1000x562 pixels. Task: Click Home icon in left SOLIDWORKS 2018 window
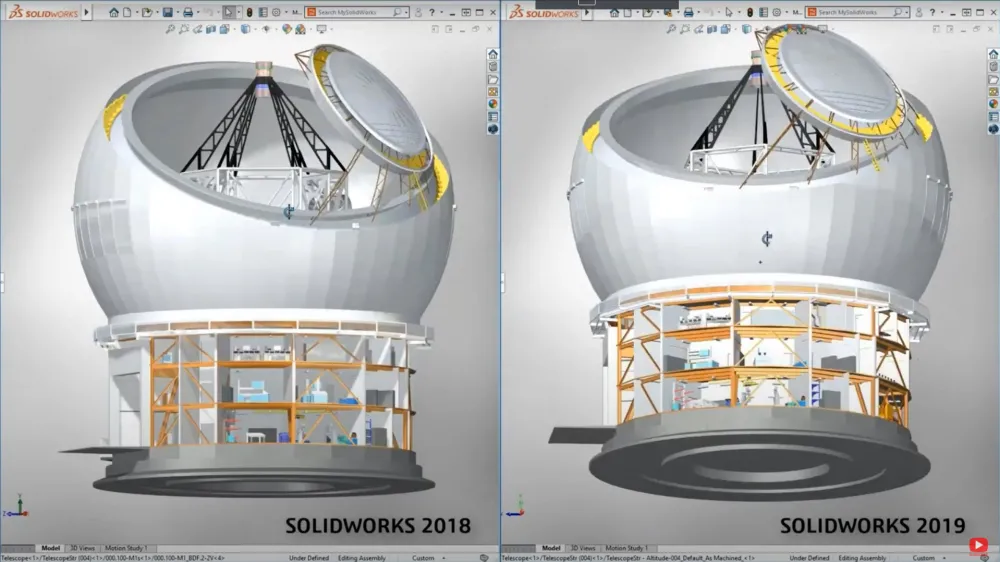[114, 12]
